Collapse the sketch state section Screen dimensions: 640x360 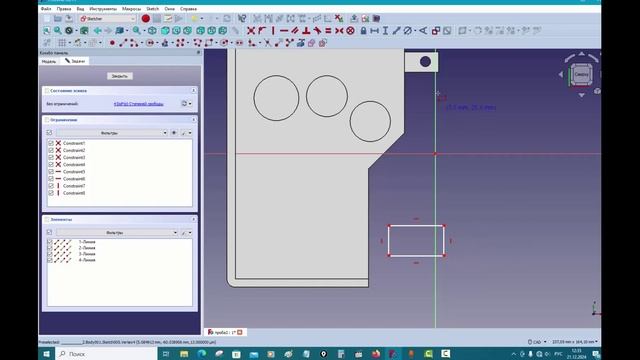click(193, 91)
